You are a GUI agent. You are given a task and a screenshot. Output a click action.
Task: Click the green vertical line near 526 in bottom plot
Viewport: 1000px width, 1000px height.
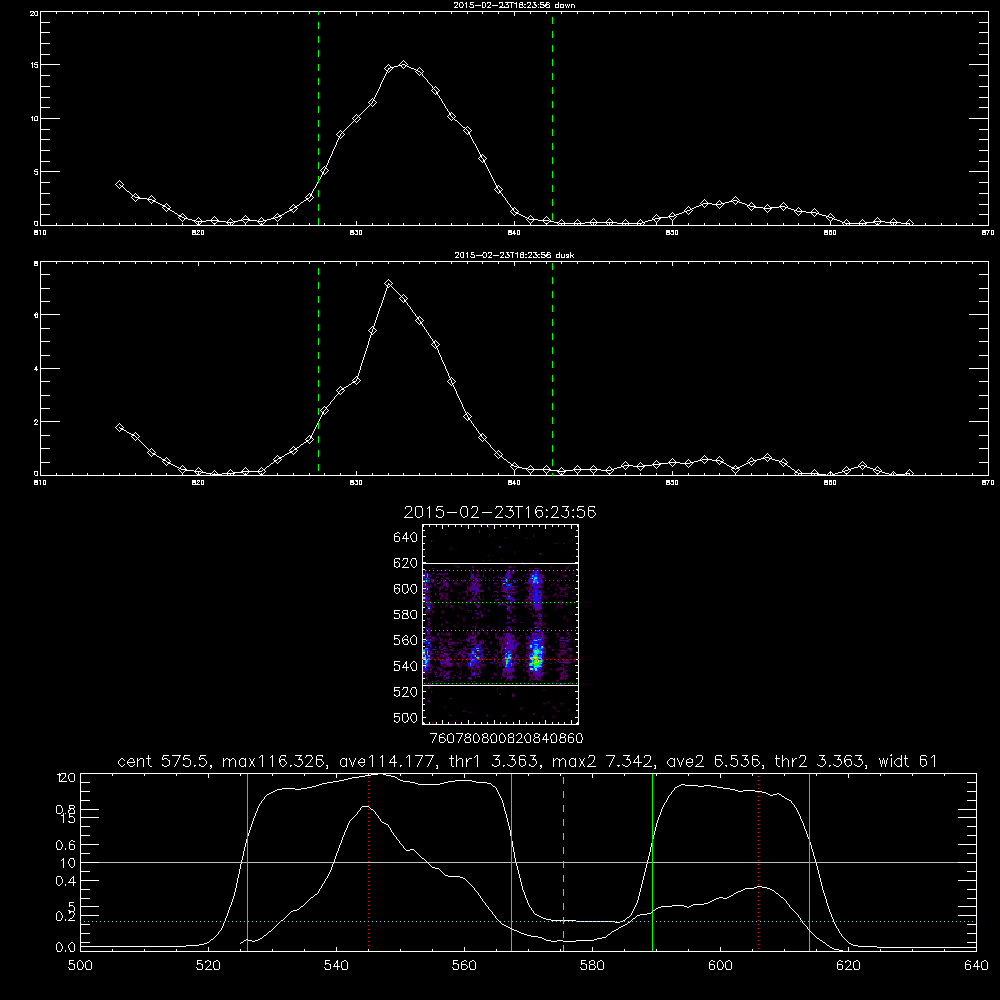click(247, 862)
